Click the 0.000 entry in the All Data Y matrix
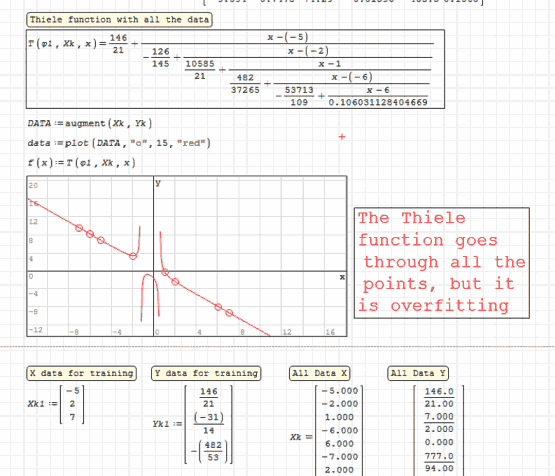The width and height of the screenshot is (555, 476). point(439,442)
